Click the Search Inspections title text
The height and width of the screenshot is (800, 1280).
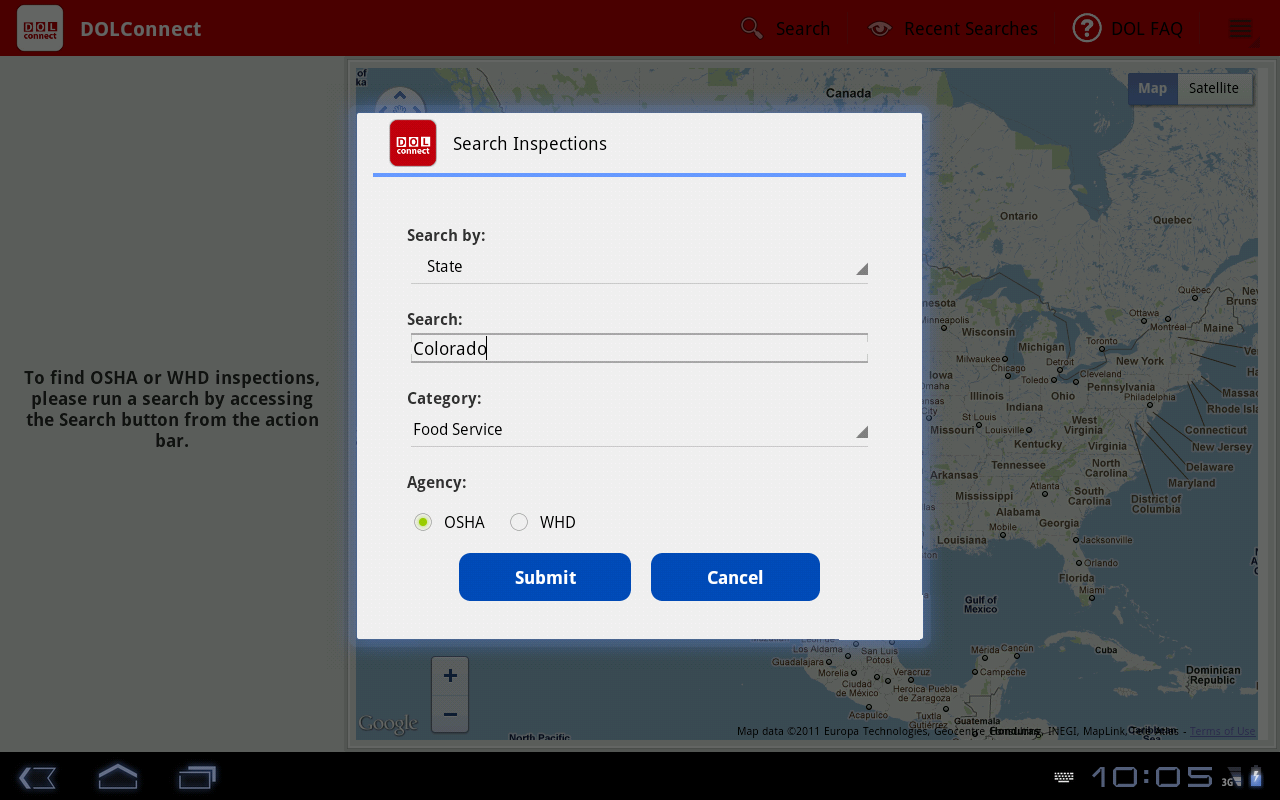coord(530,143)
